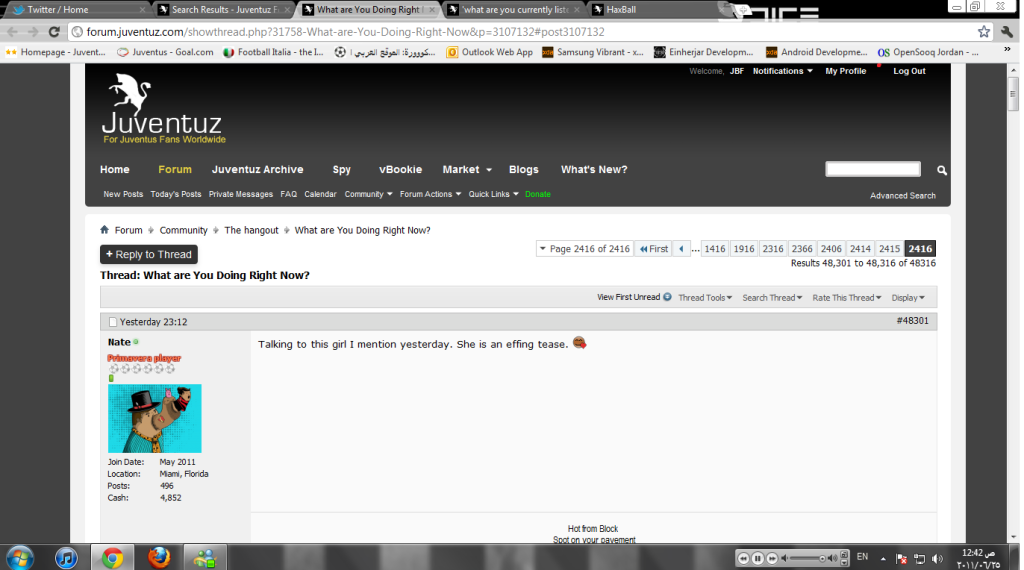This screenshot has height=570, width=1024.
Task: Click the green Donate link
Action: coord(537,194)
